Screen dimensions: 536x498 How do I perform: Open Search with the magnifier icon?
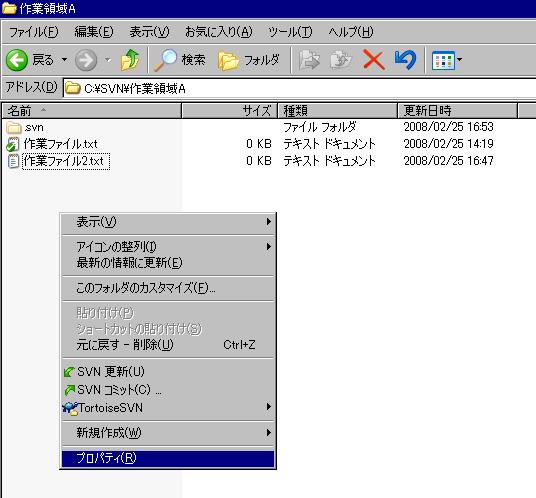point(179,60)
